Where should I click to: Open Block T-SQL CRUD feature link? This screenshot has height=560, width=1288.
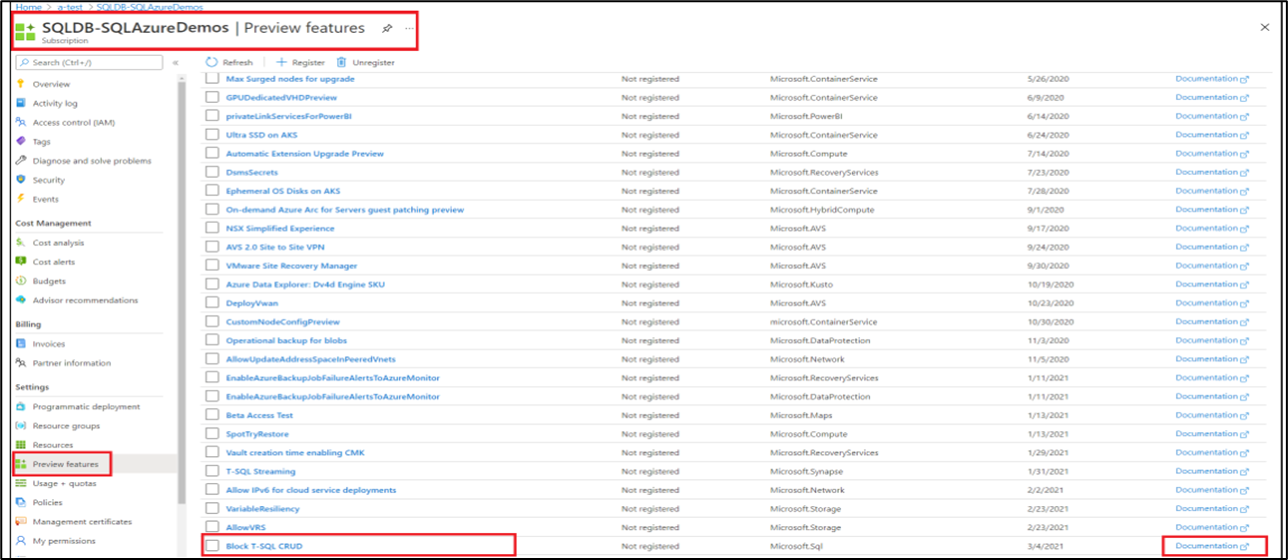264,546
